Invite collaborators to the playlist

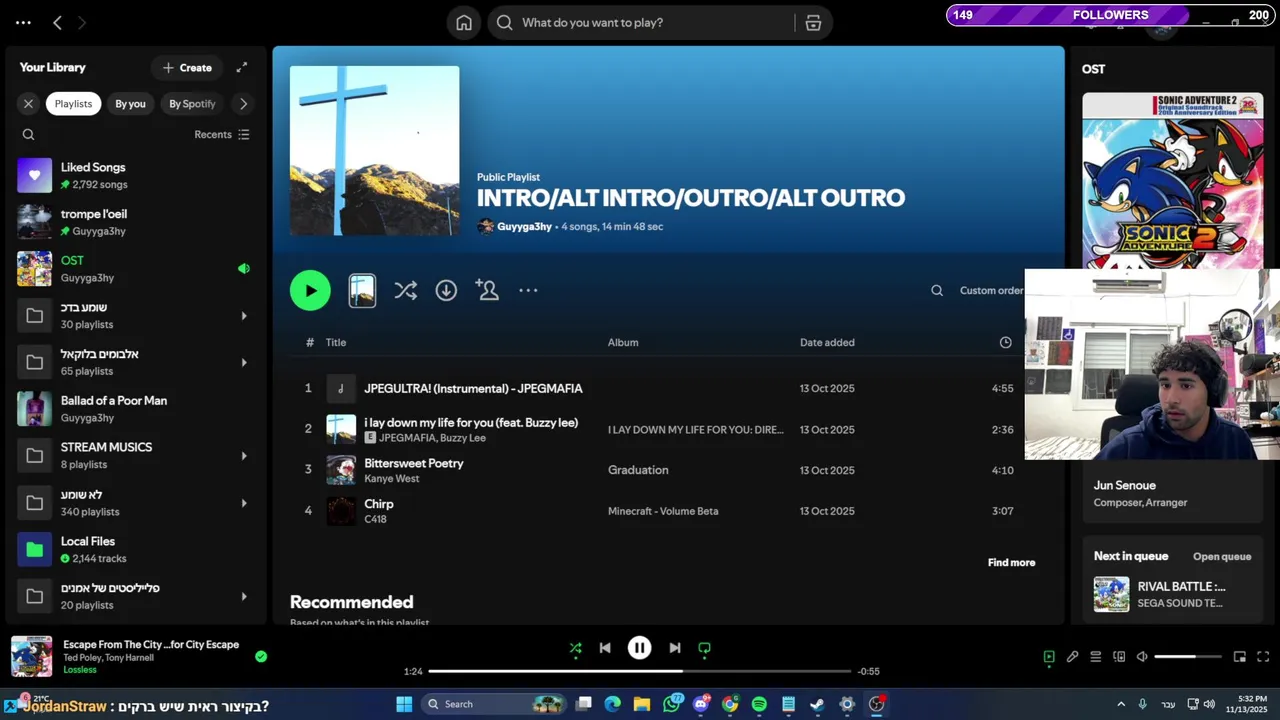[487, 291]
